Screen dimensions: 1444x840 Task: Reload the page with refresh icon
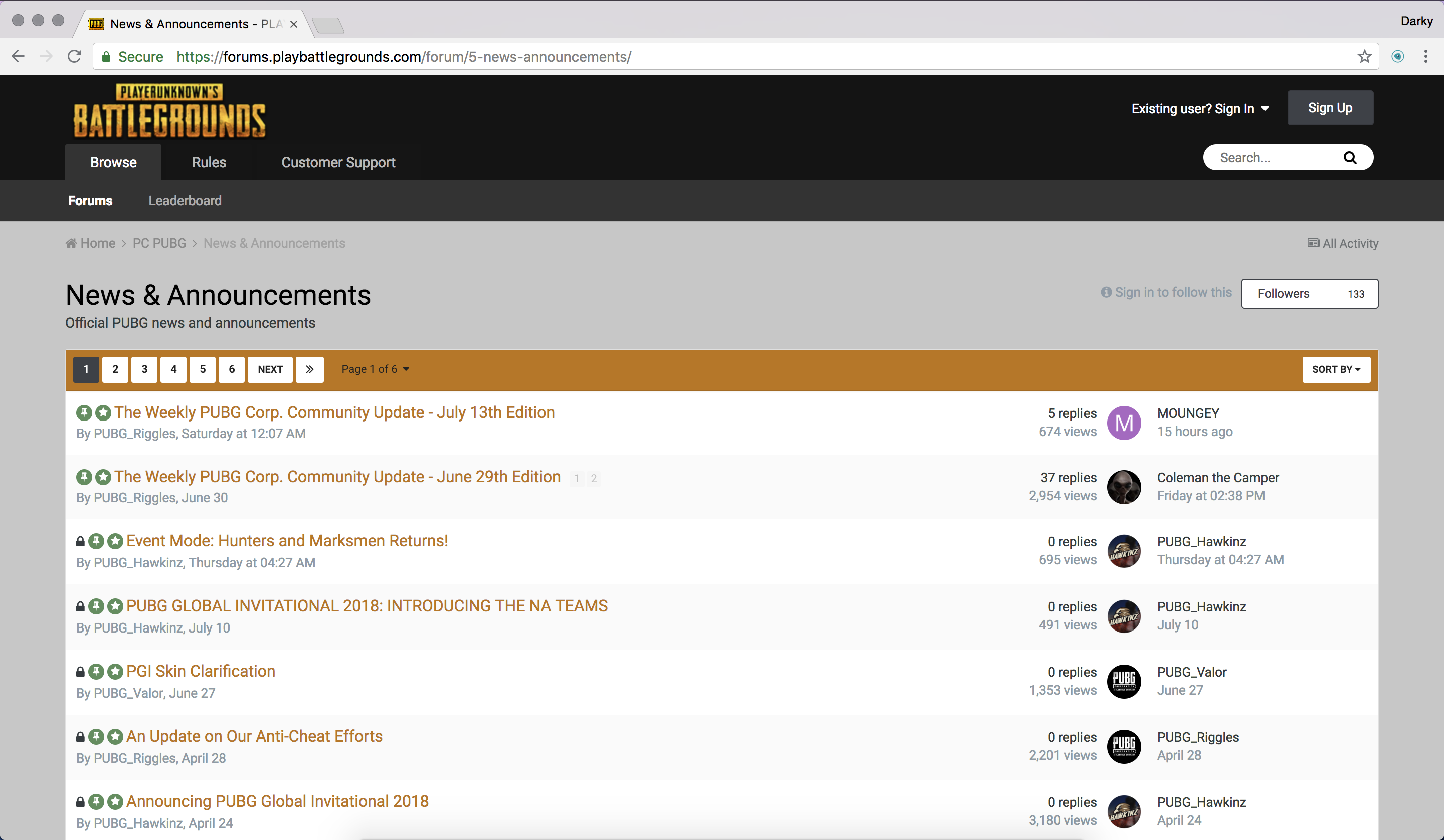click(75, 56)
